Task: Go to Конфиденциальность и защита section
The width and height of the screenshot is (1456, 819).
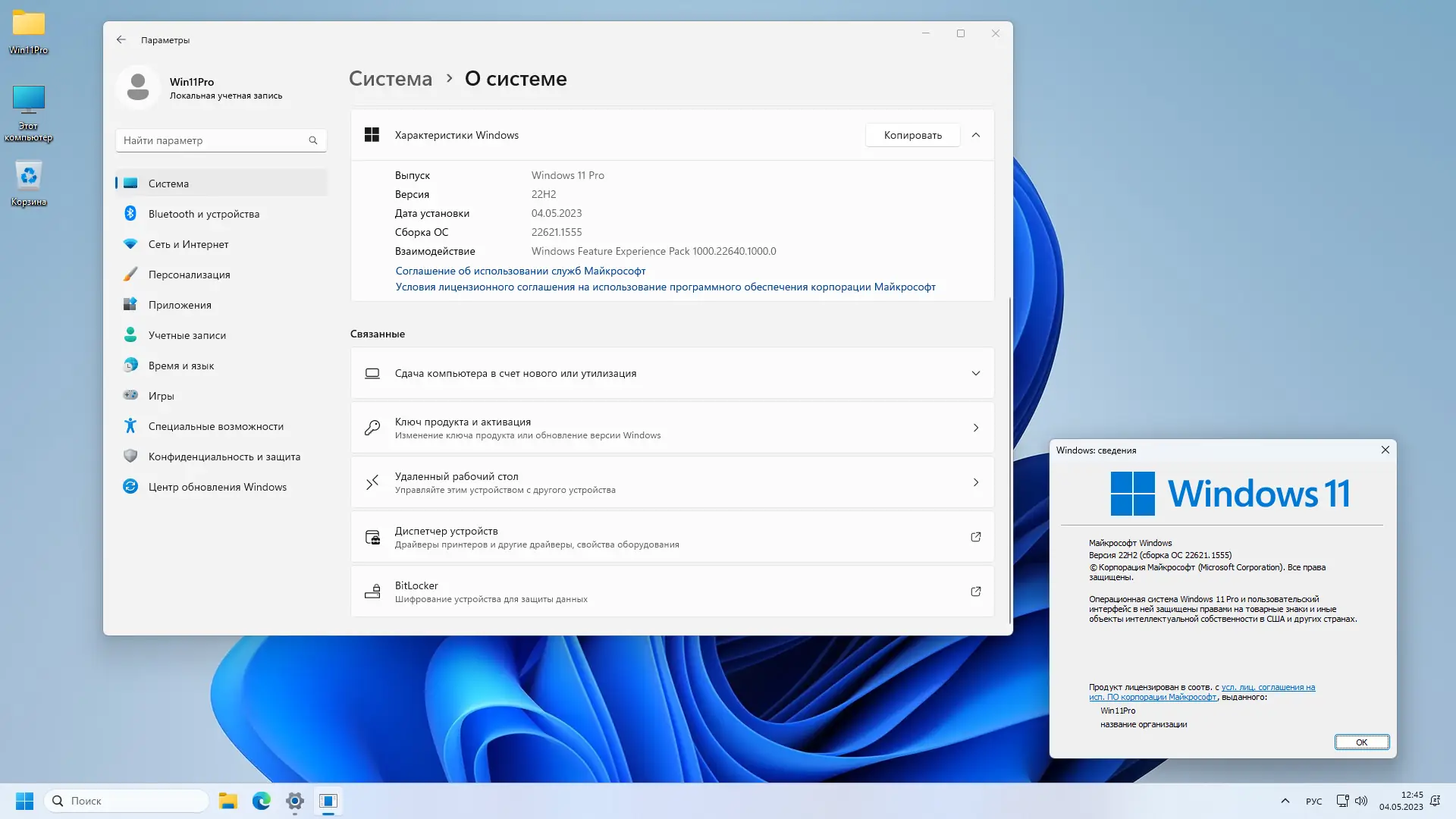Action: [x=224, y=457]
